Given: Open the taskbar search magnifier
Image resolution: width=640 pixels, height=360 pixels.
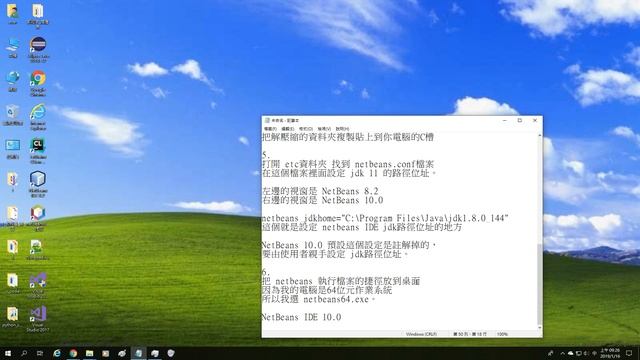Looking at the screenshot, I should tap(24, 353).
